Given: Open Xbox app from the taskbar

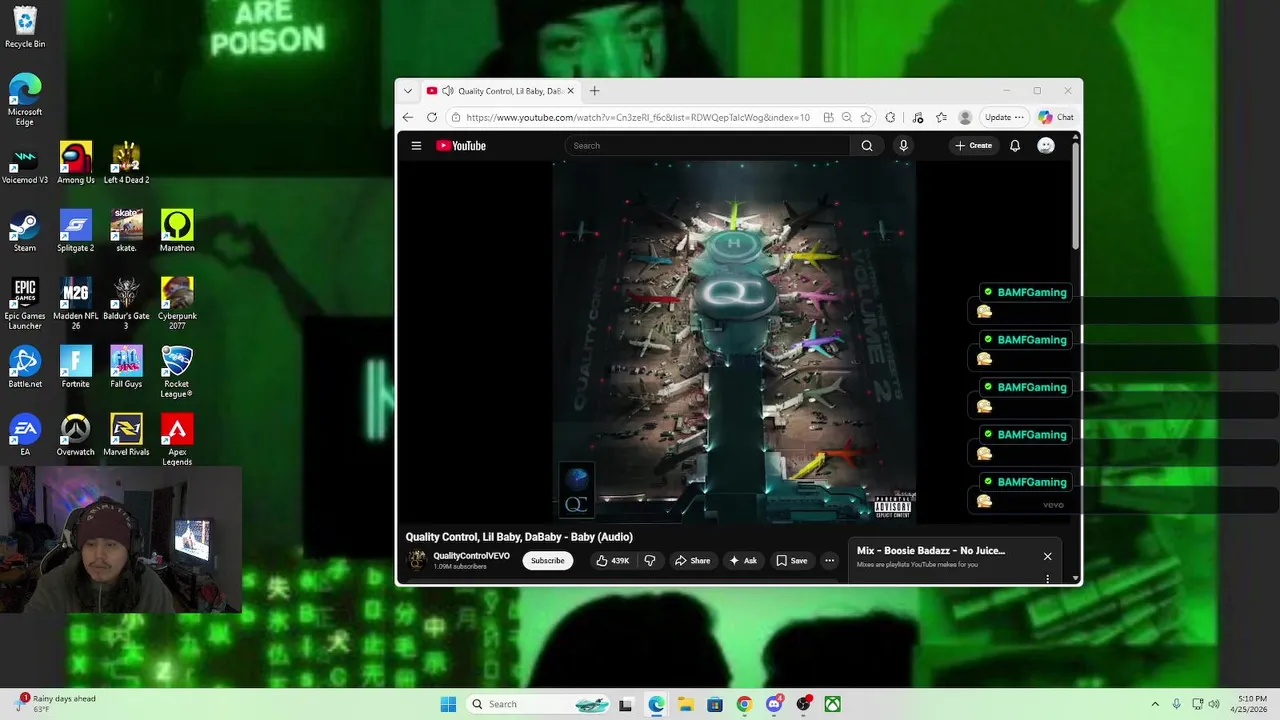Looking at the screenshot, I should coord(832,704).
